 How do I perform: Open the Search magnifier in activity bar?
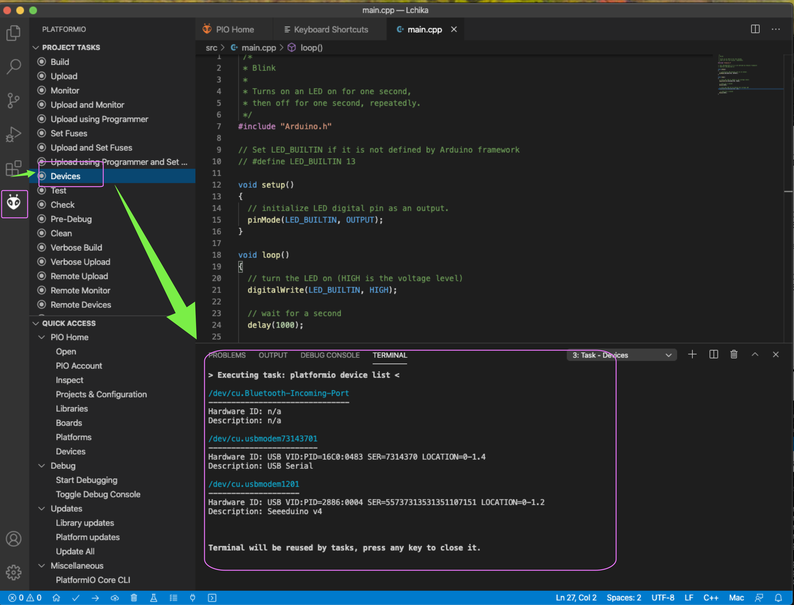pyautogui.click(x=14, y=67)
